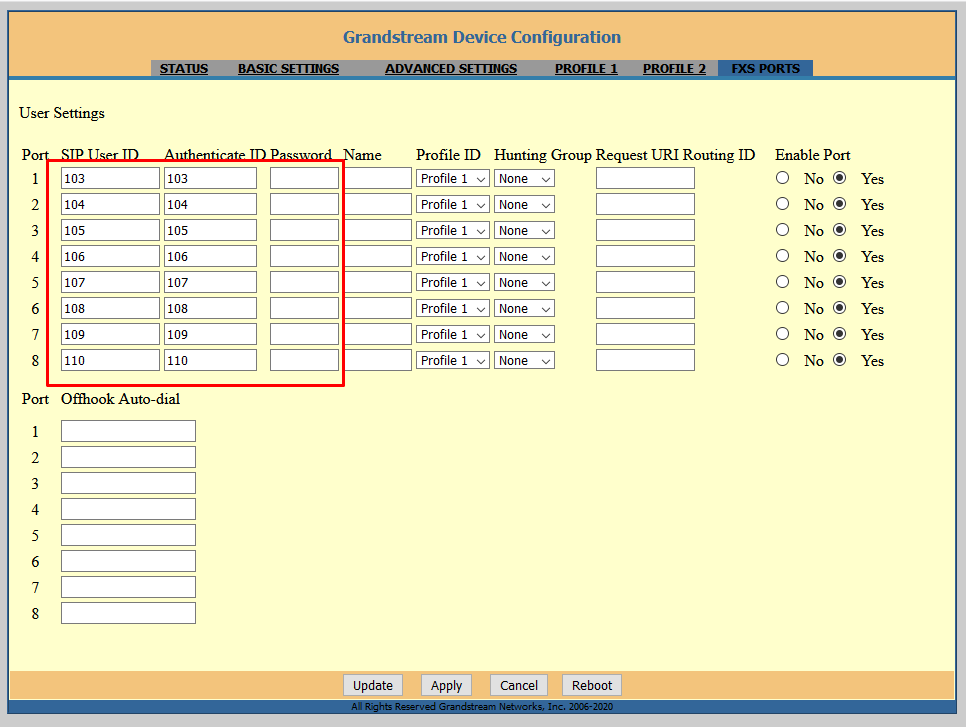Click the Reboot button
966x727 pixels.
pos(592,685)
